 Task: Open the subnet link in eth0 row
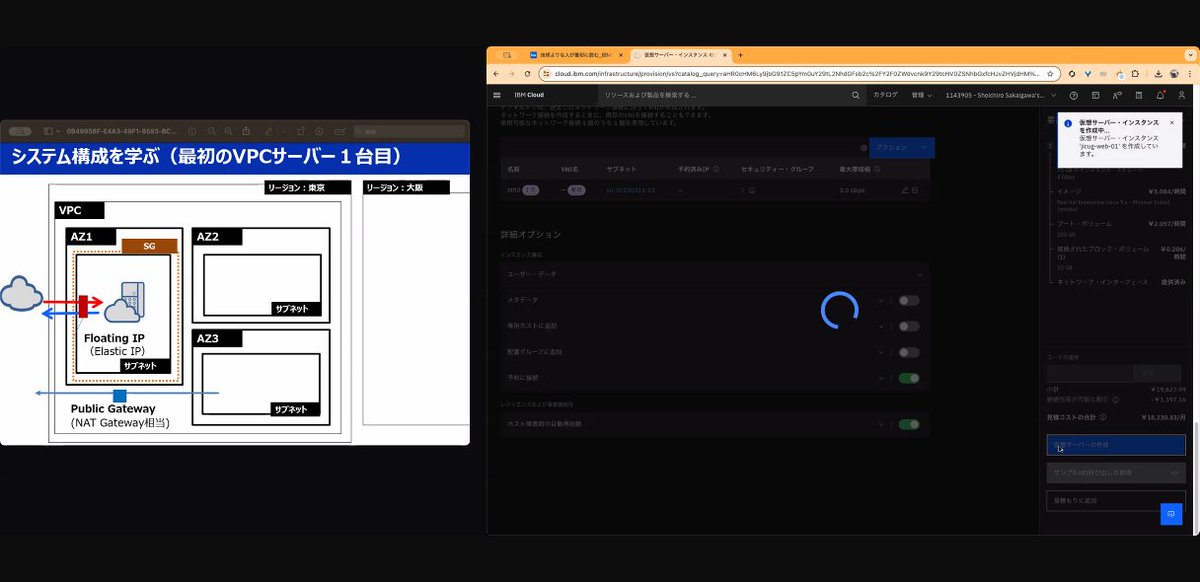pos(630,189)
